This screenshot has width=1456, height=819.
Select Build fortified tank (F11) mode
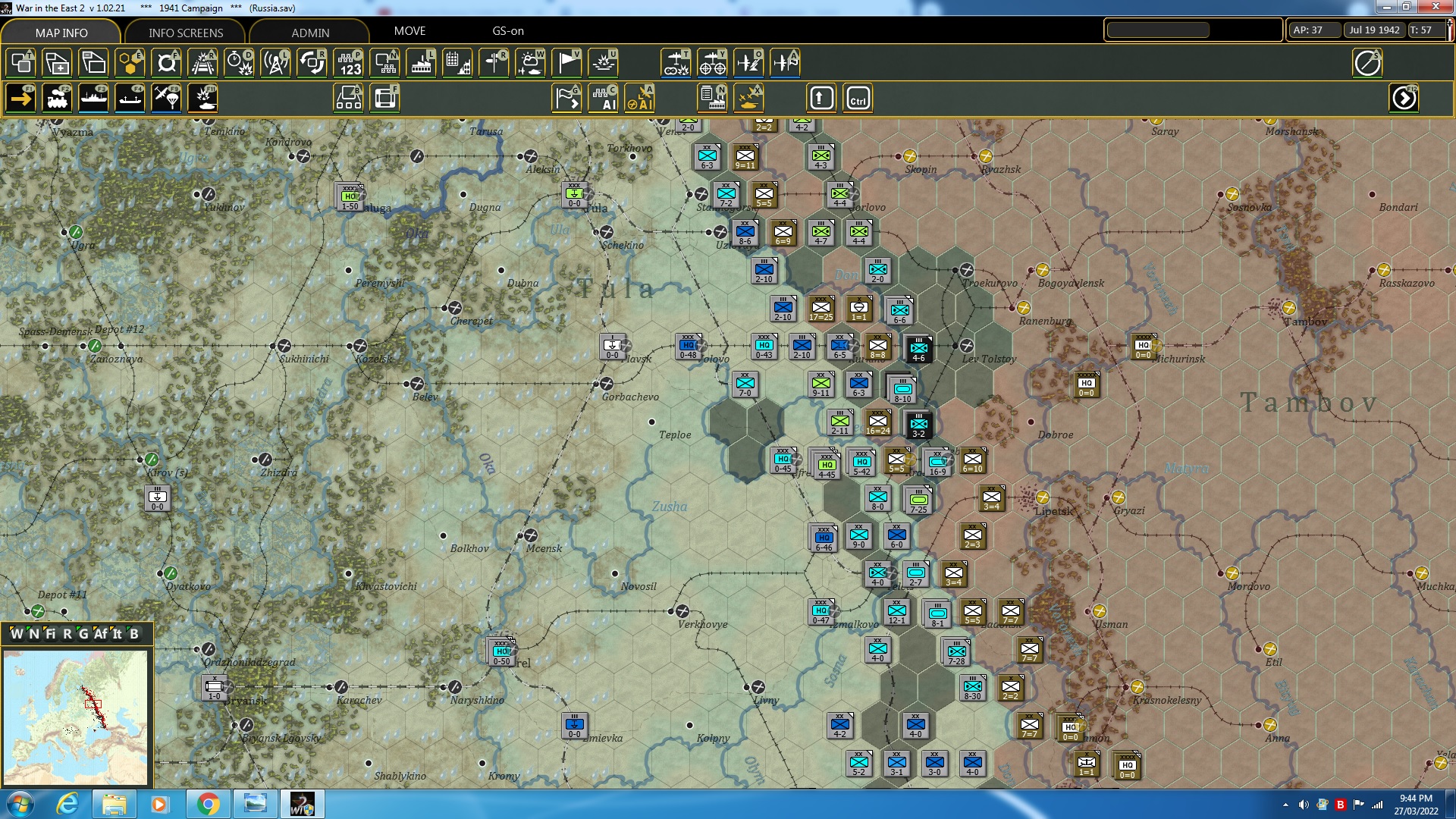coord(202,99)
